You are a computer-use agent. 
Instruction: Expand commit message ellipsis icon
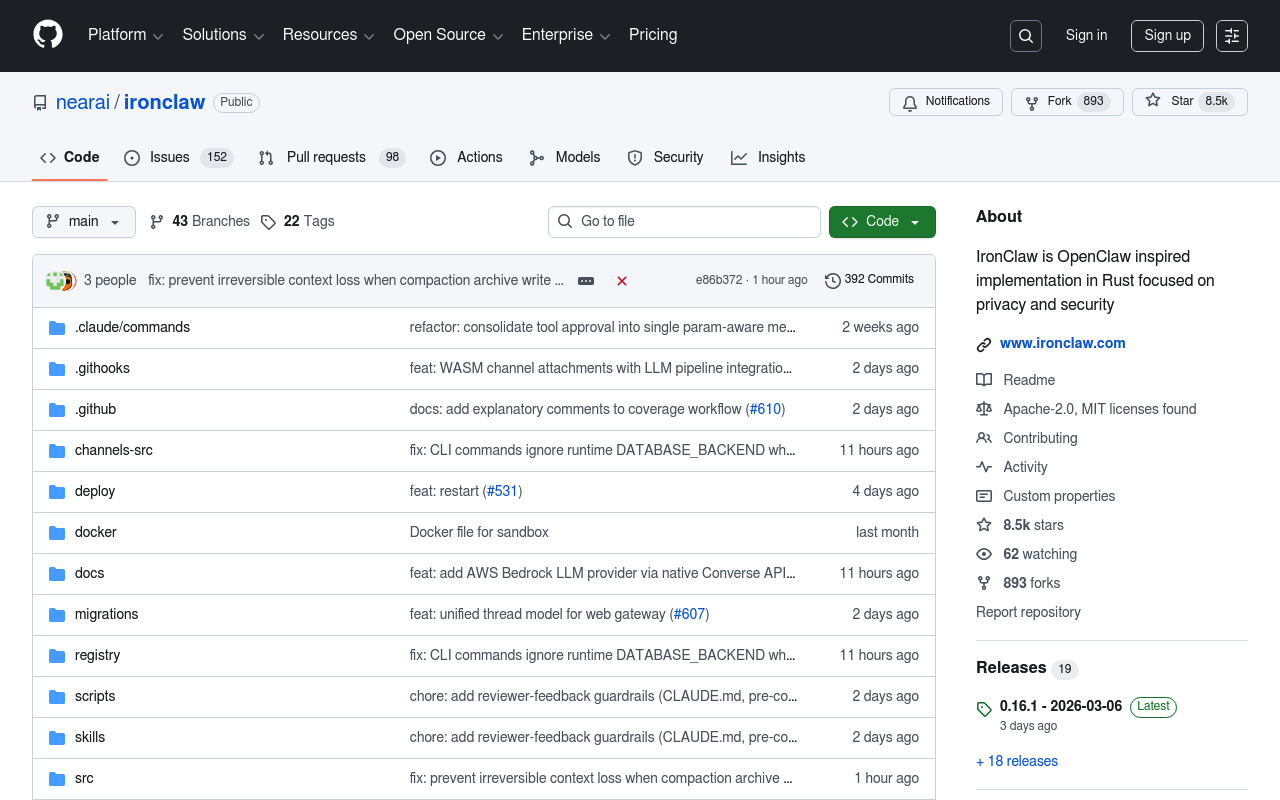click(x=586, y=281)
